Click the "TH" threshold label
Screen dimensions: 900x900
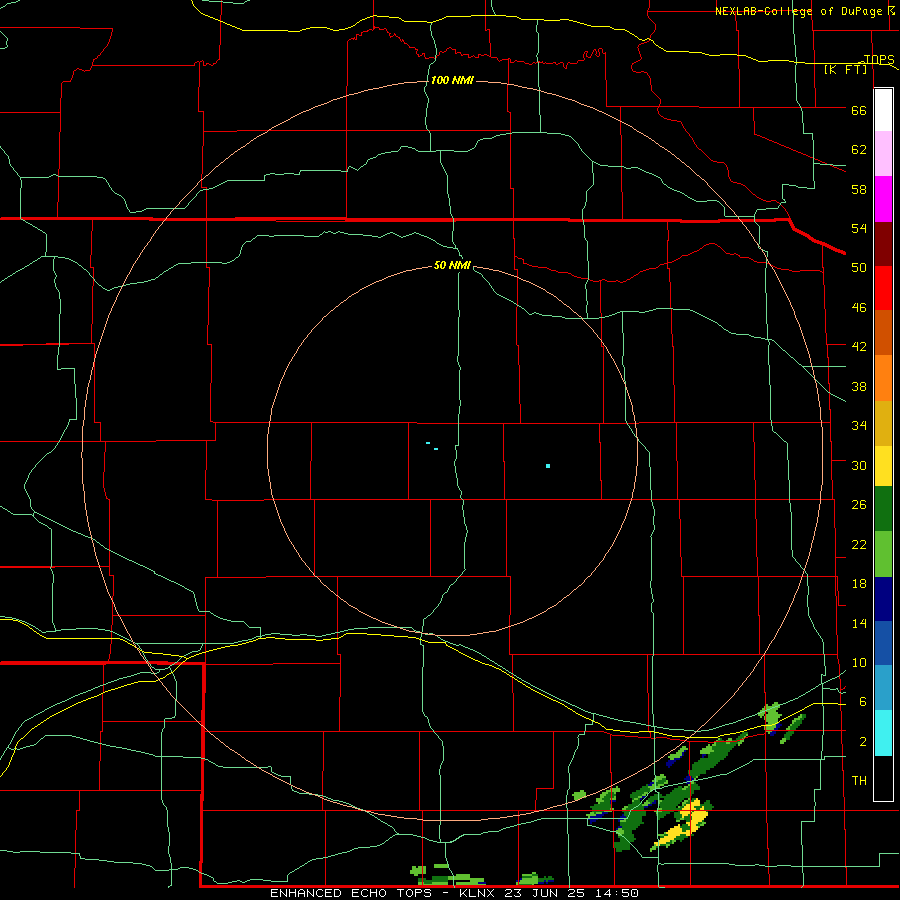coord(859,781)
